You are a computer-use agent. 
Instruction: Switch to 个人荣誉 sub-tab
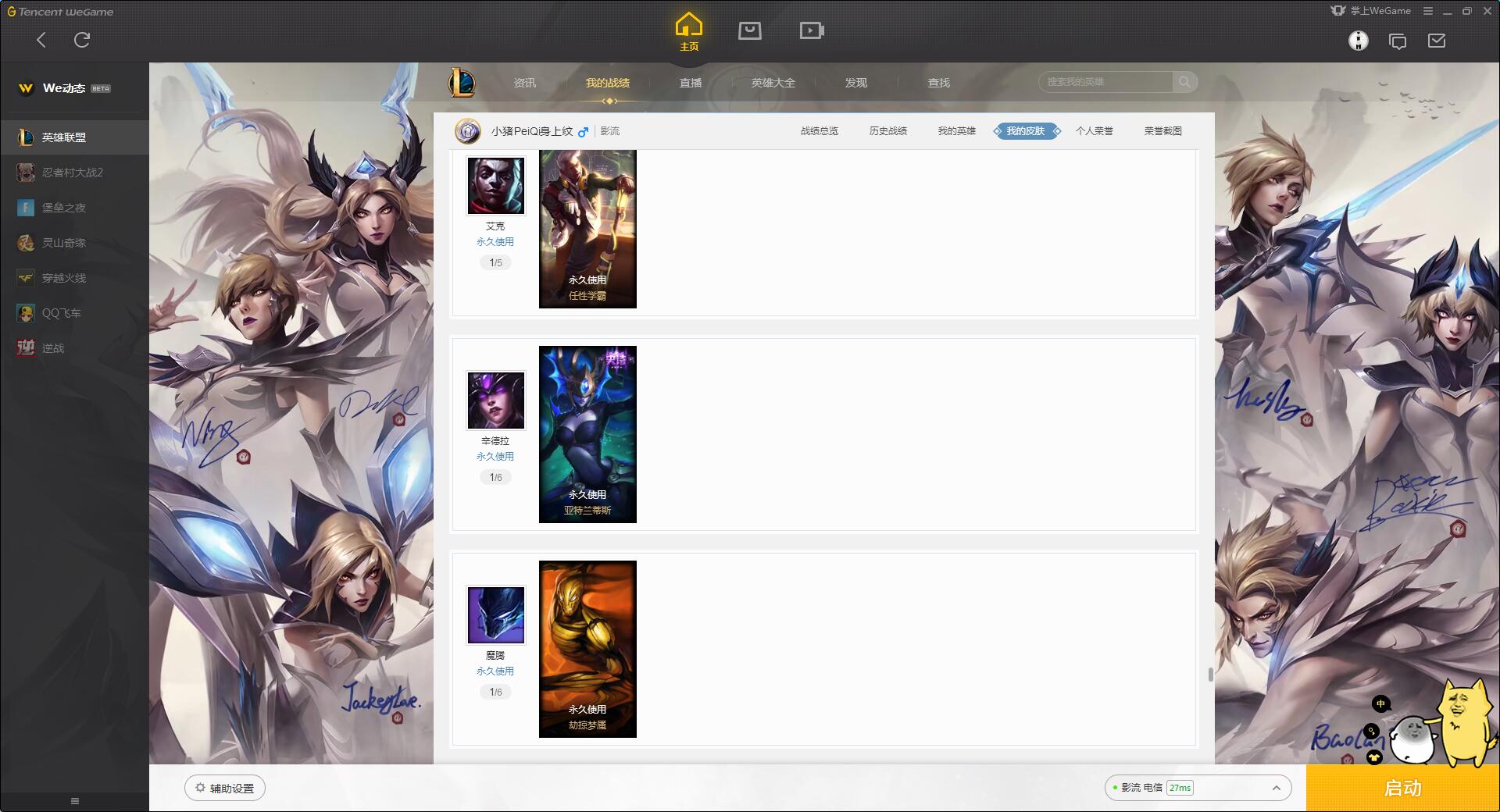coord(1095,131)
